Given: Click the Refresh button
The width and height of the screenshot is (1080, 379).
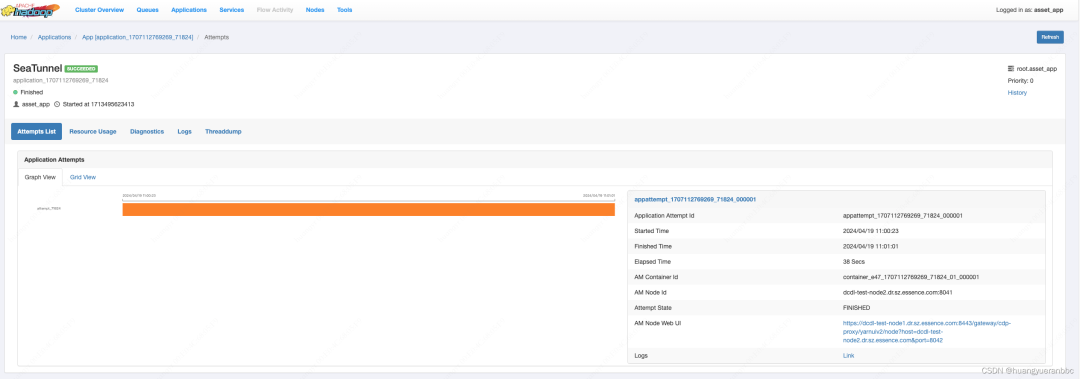Looking at the screenshot, I should coord(1050,37).
